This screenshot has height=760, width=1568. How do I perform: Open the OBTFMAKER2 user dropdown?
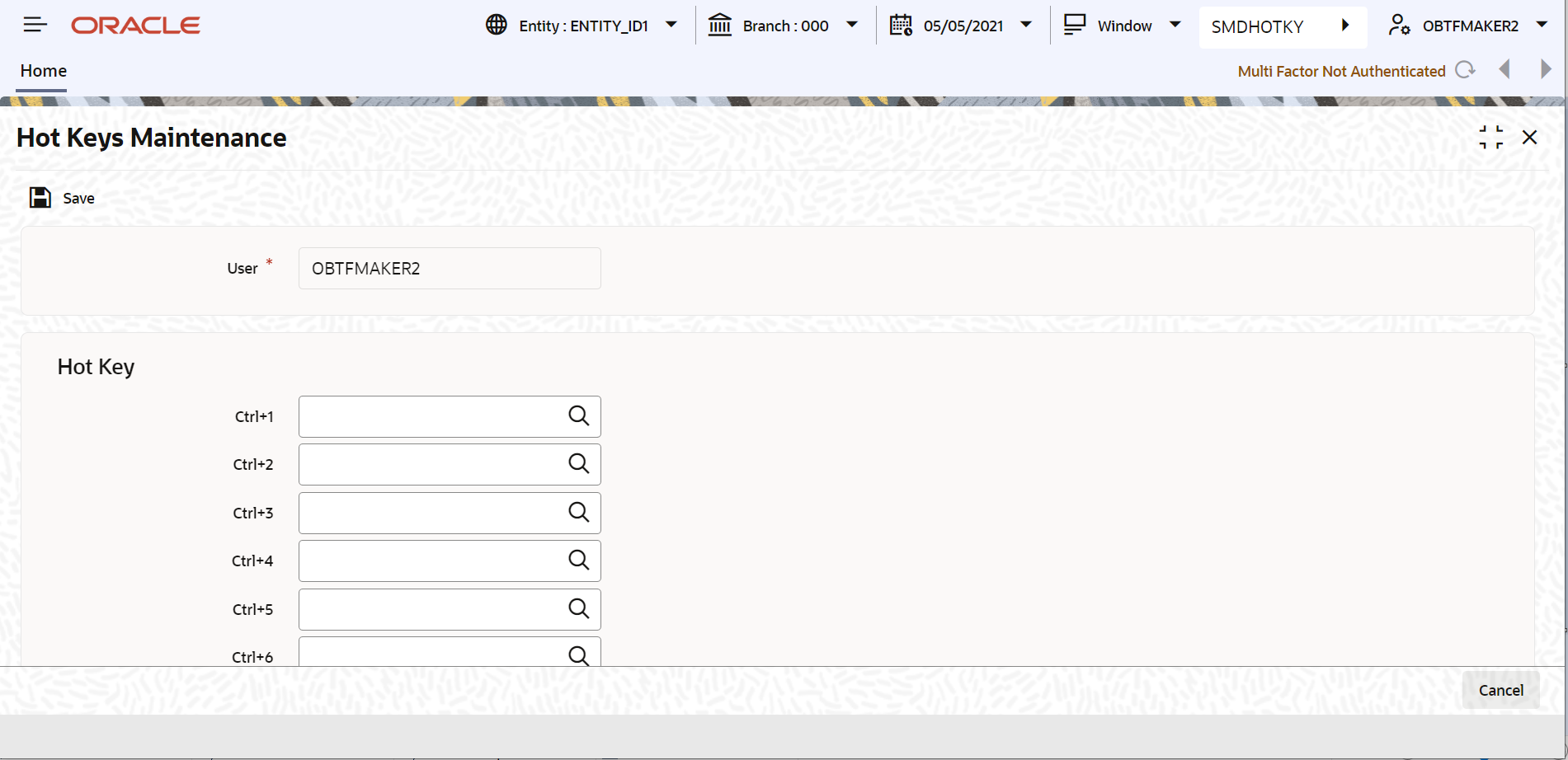(x=1543, y=25)
